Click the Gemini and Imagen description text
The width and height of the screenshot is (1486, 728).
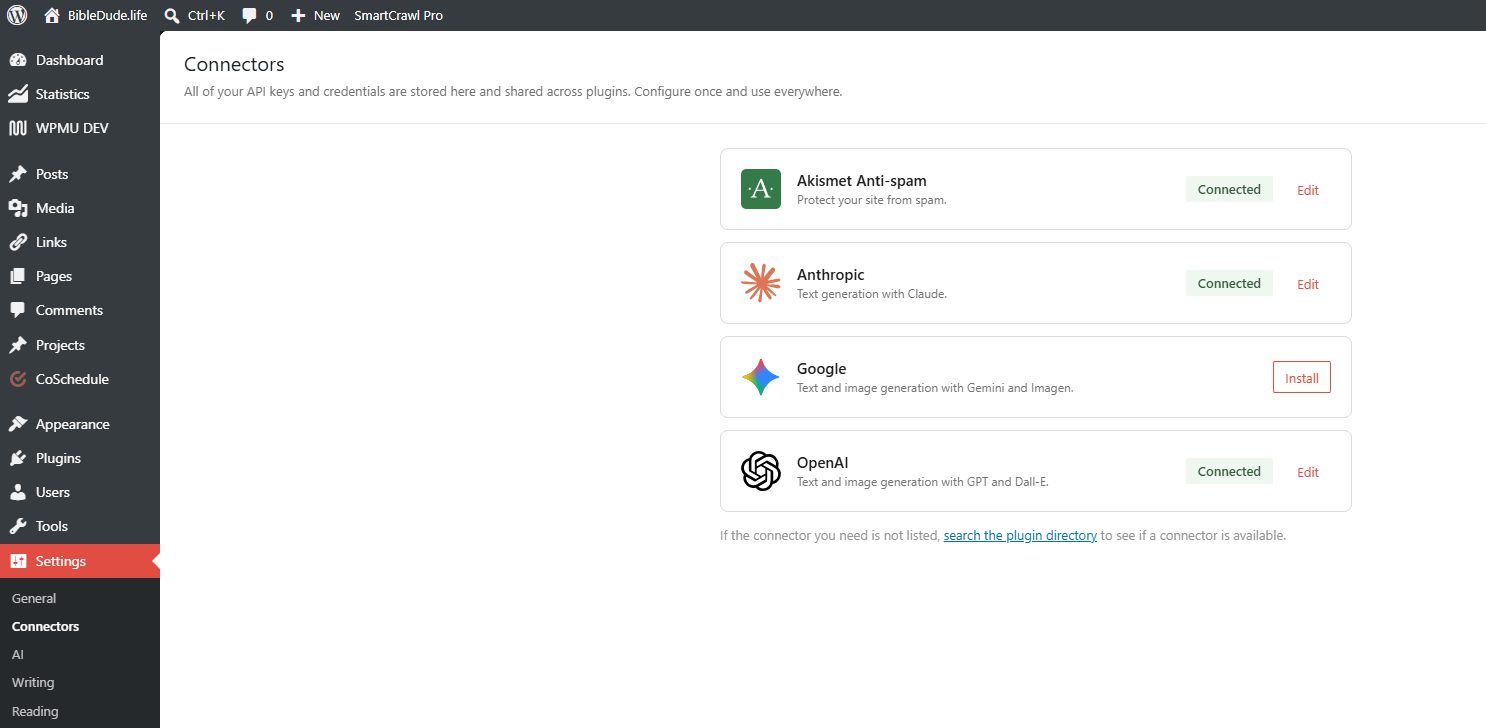click(935, 388)
